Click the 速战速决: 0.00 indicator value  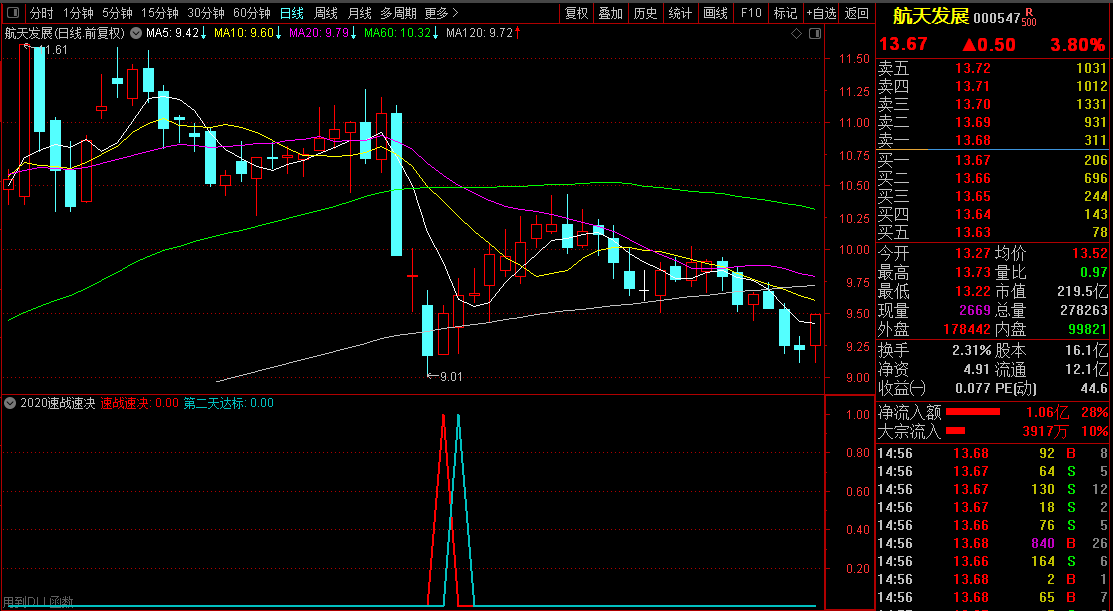pyautogui.click(x=139, y=403)
